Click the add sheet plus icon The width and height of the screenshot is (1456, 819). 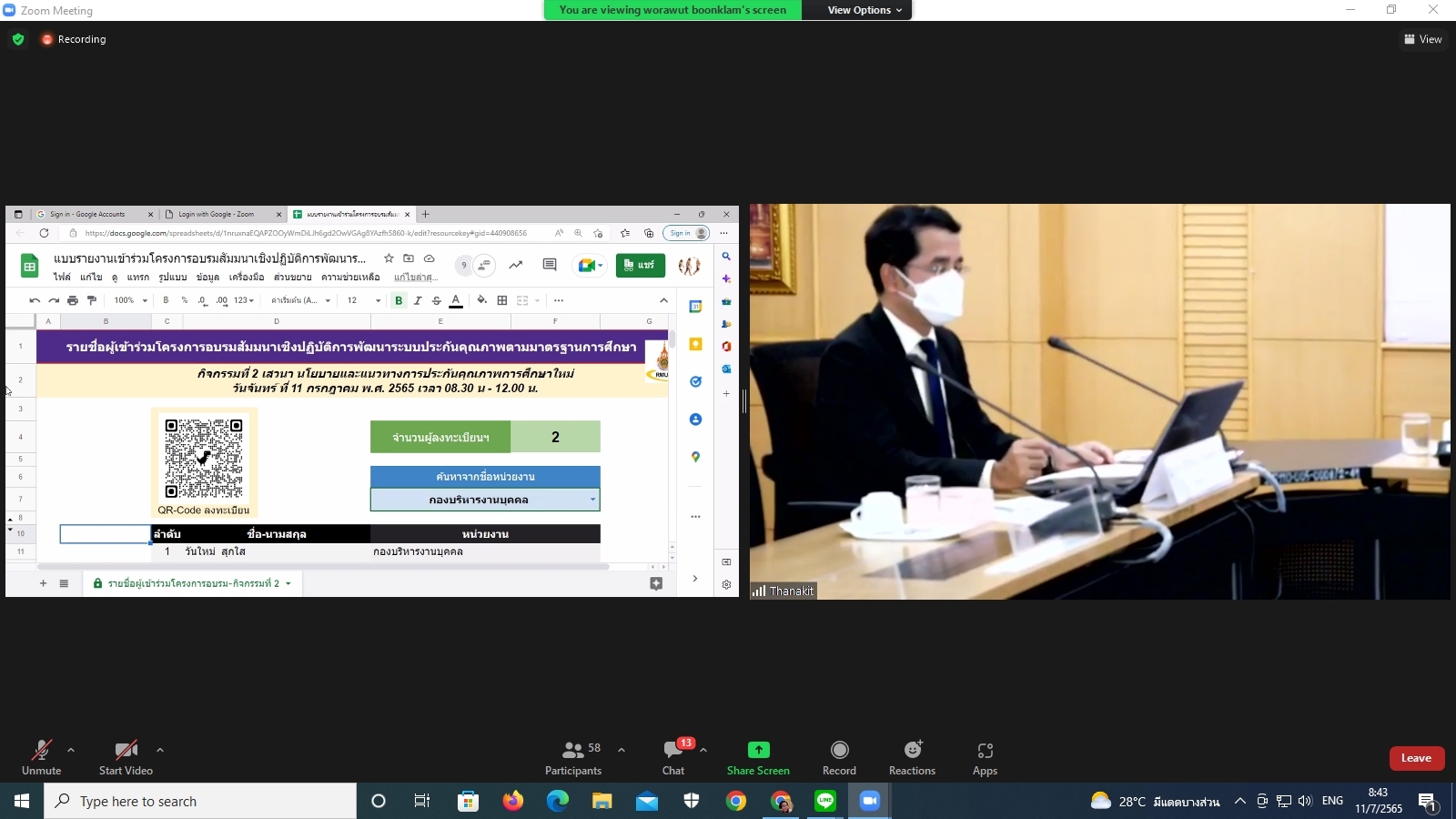coord(43,583)
